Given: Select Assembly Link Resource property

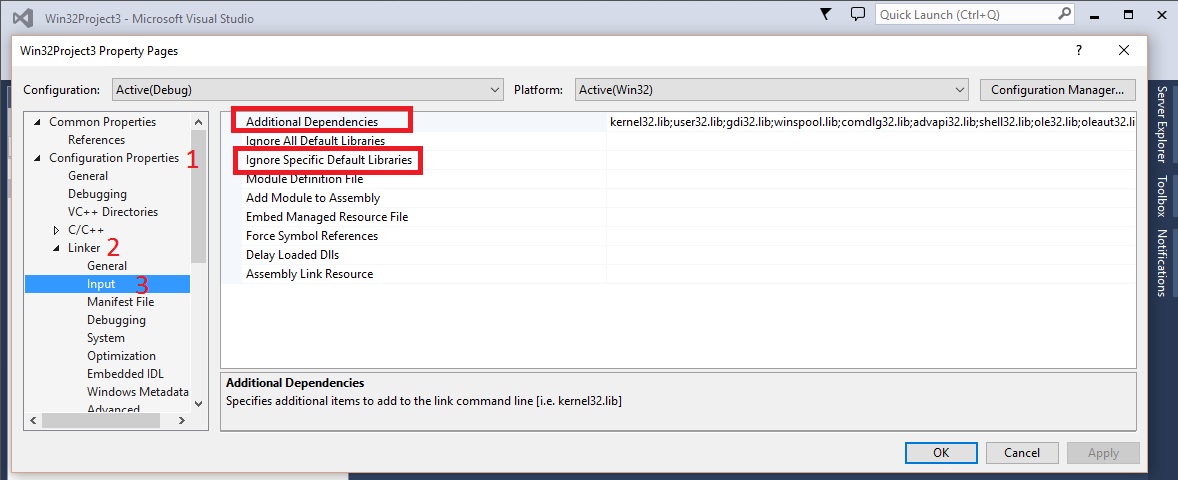Looking at the screenshot, I should click(310, 273).
